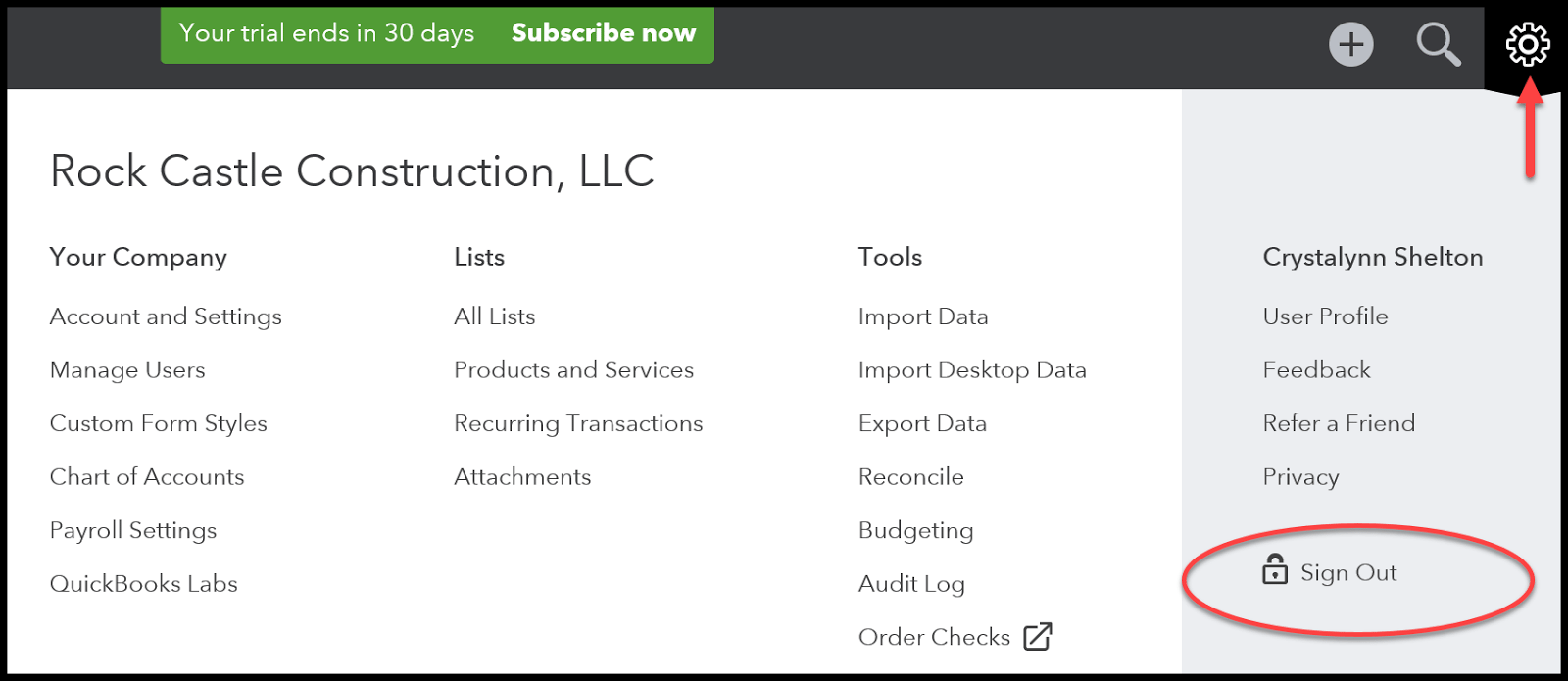
Task: Click the gear settings icon
Action: click(x=1528, y=44)
